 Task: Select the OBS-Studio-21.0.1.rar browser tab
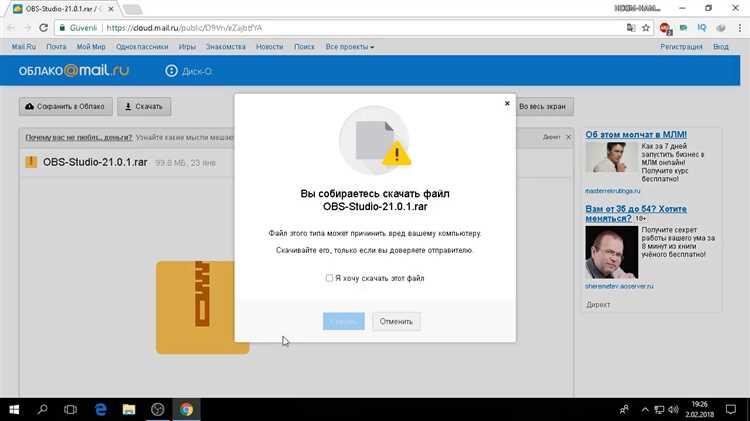61,9
